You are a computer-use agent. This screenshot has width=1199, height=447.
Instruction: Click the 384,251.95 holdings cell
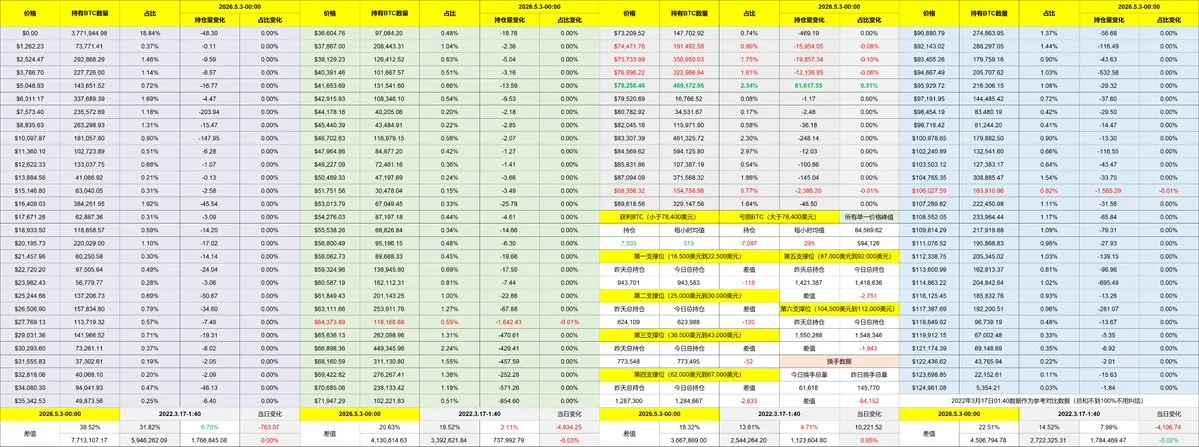[90, 204]
